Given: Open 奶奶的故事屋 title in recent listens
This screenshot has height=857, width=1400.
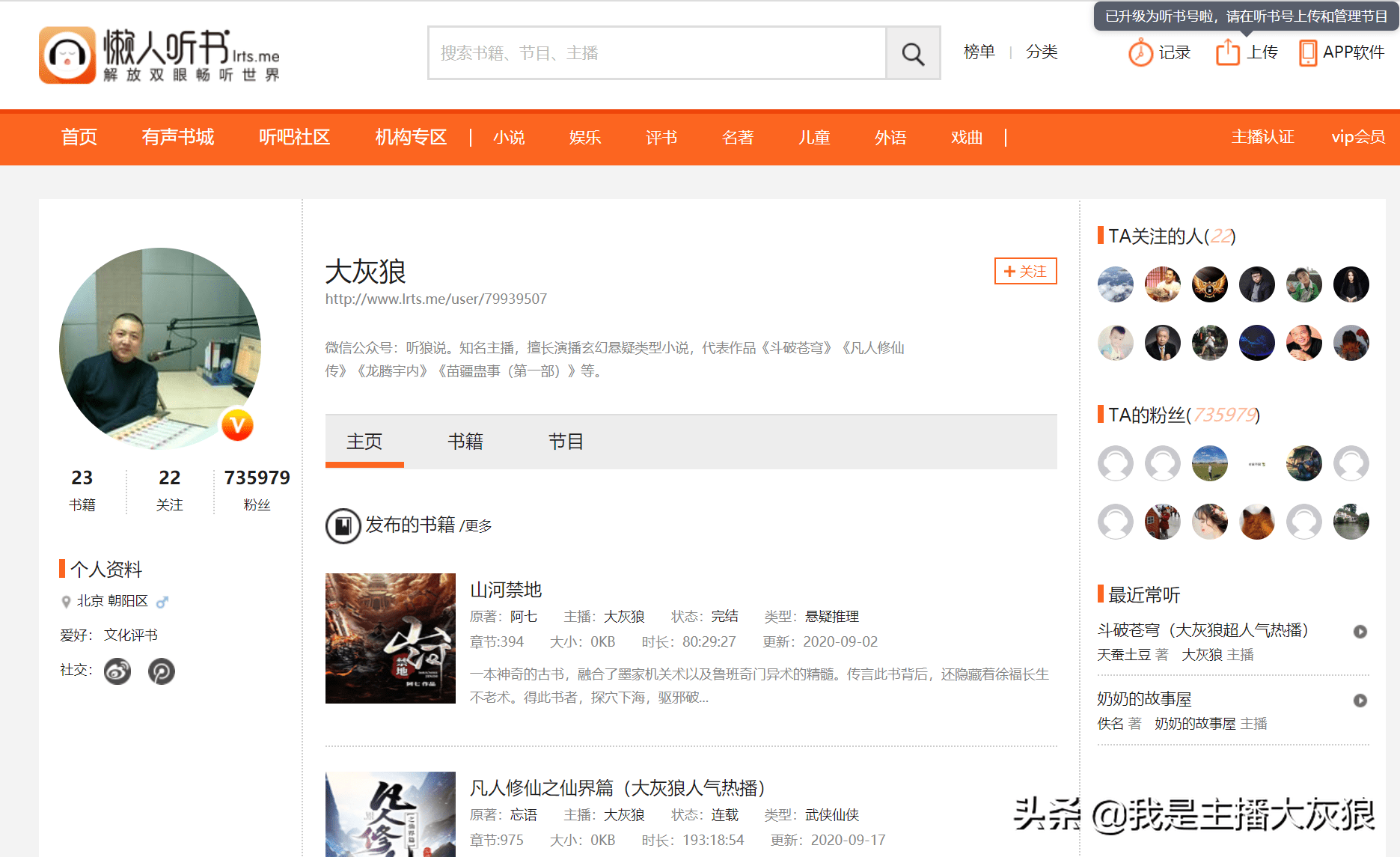Looking at the screenshot, I should click(1144, 699).
